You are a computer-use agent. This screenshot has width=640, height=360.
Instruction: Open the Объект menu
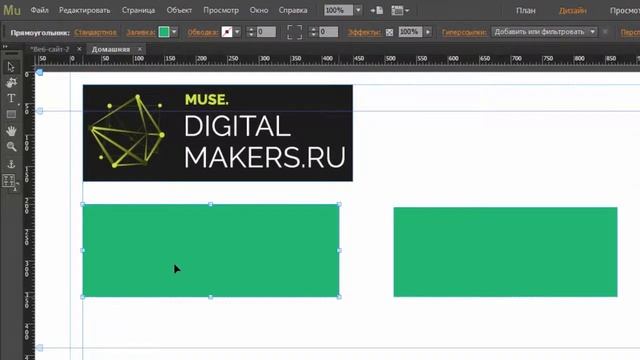point(179,10)
